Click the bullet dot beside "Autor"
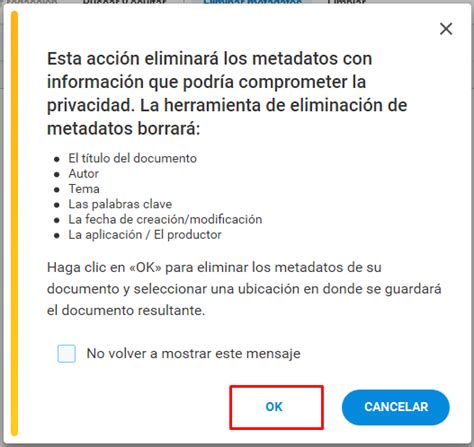 57,174
